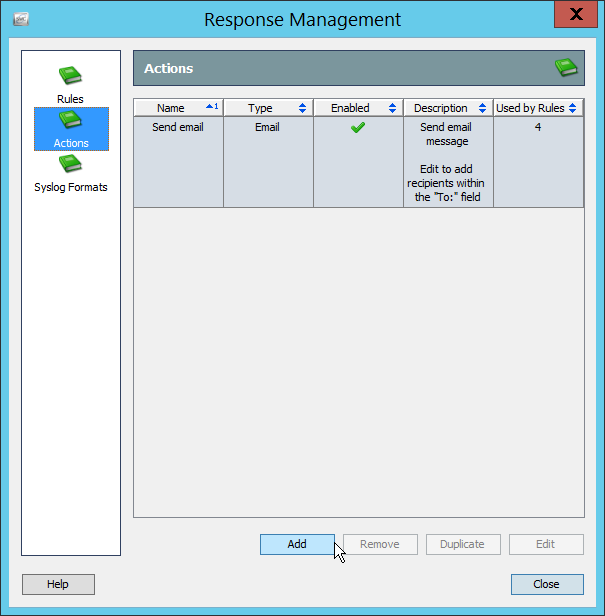The width and height of the screenshot is (605, 616).
Task: Toggle the Enabled checkmark for Send email
Action: tap(358, 128)
